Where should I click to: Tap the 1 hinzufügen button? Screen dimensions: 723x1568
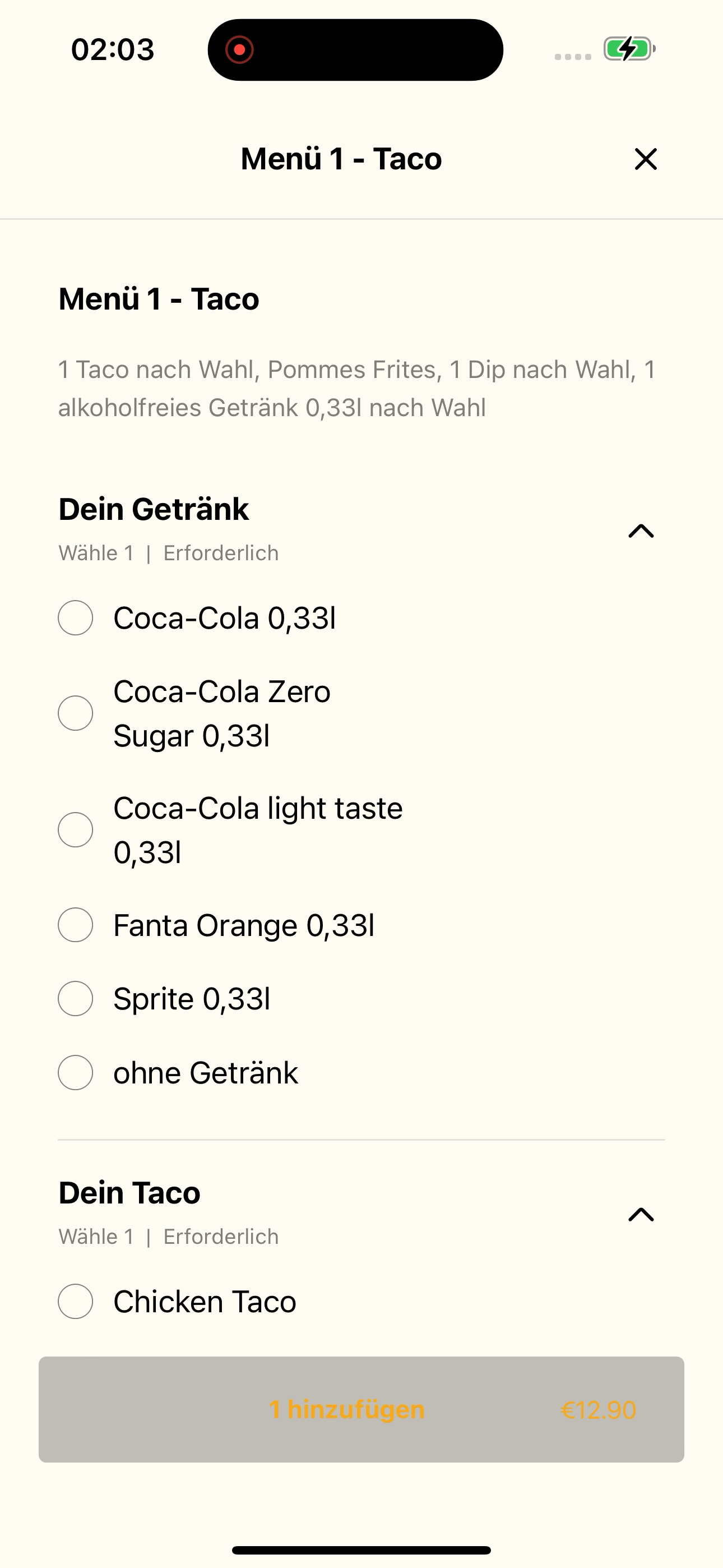(x=361, y=1409)
